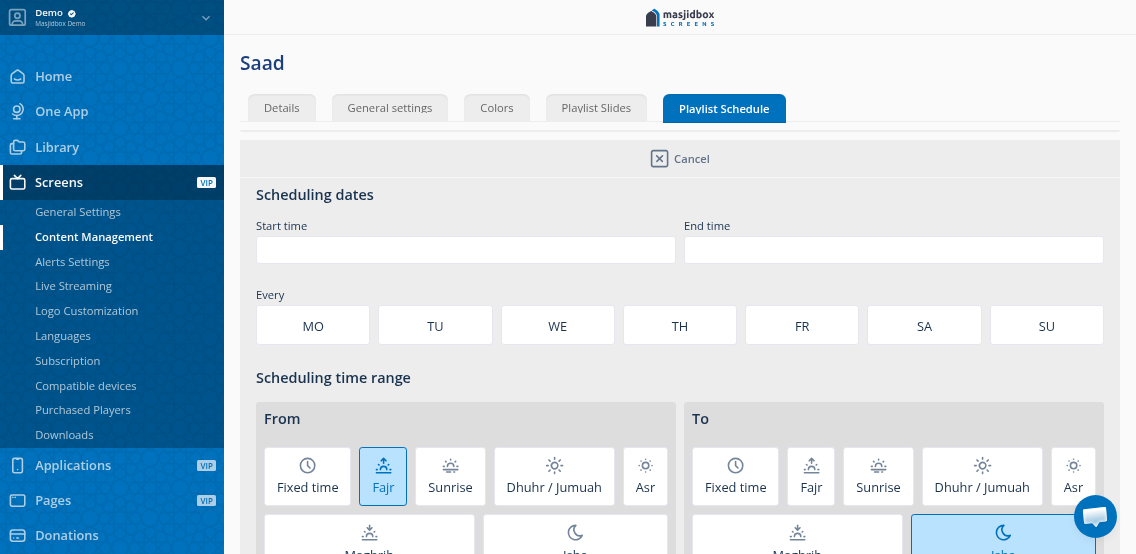Select Dhuhr / Jumuah in From panel
Image resolution: width=1136 pixels, height=554 pixels.
(x=554, y=477)
